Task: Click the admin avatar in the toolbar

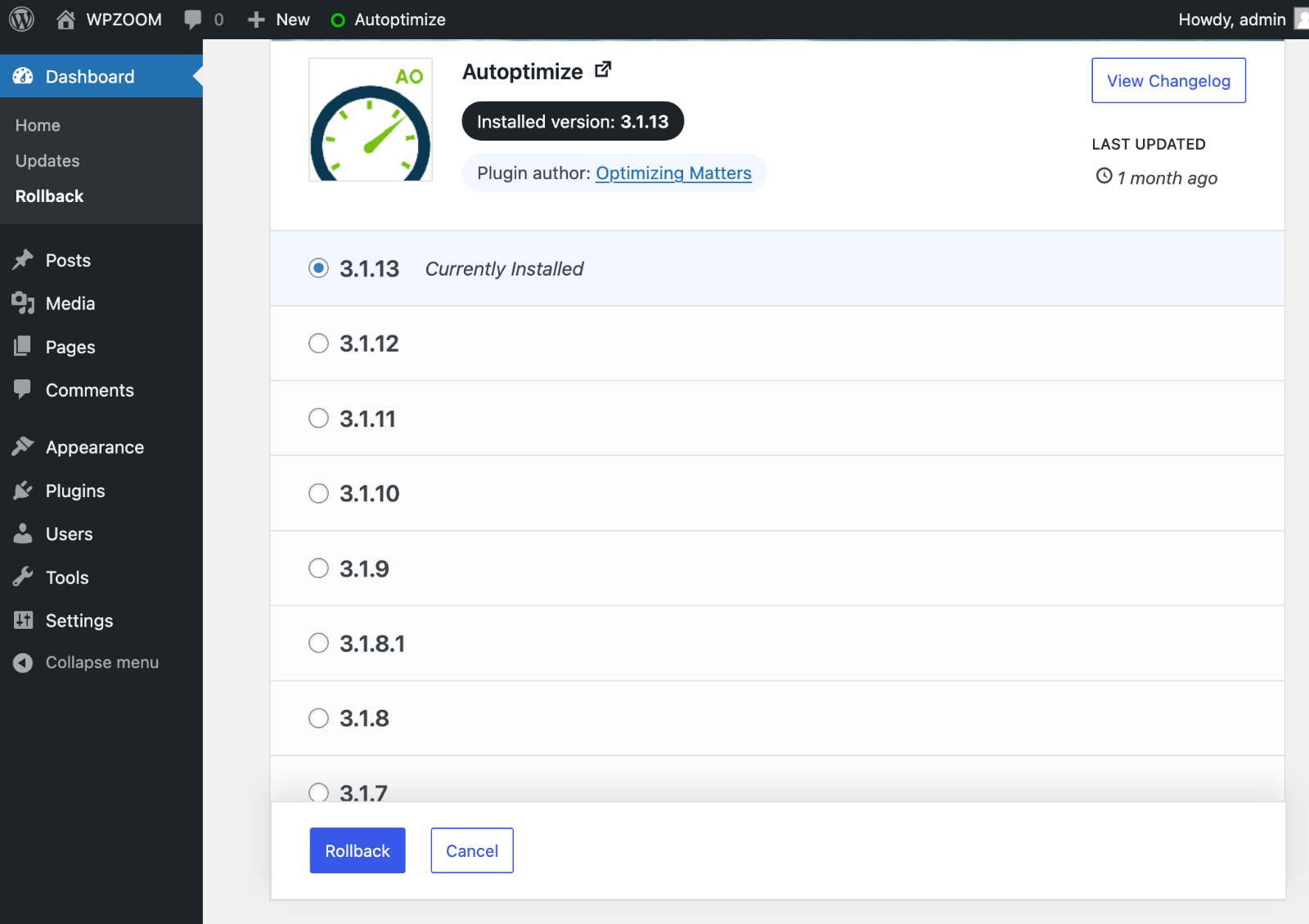Action: pyautogui.click(x=1302, y=19)
